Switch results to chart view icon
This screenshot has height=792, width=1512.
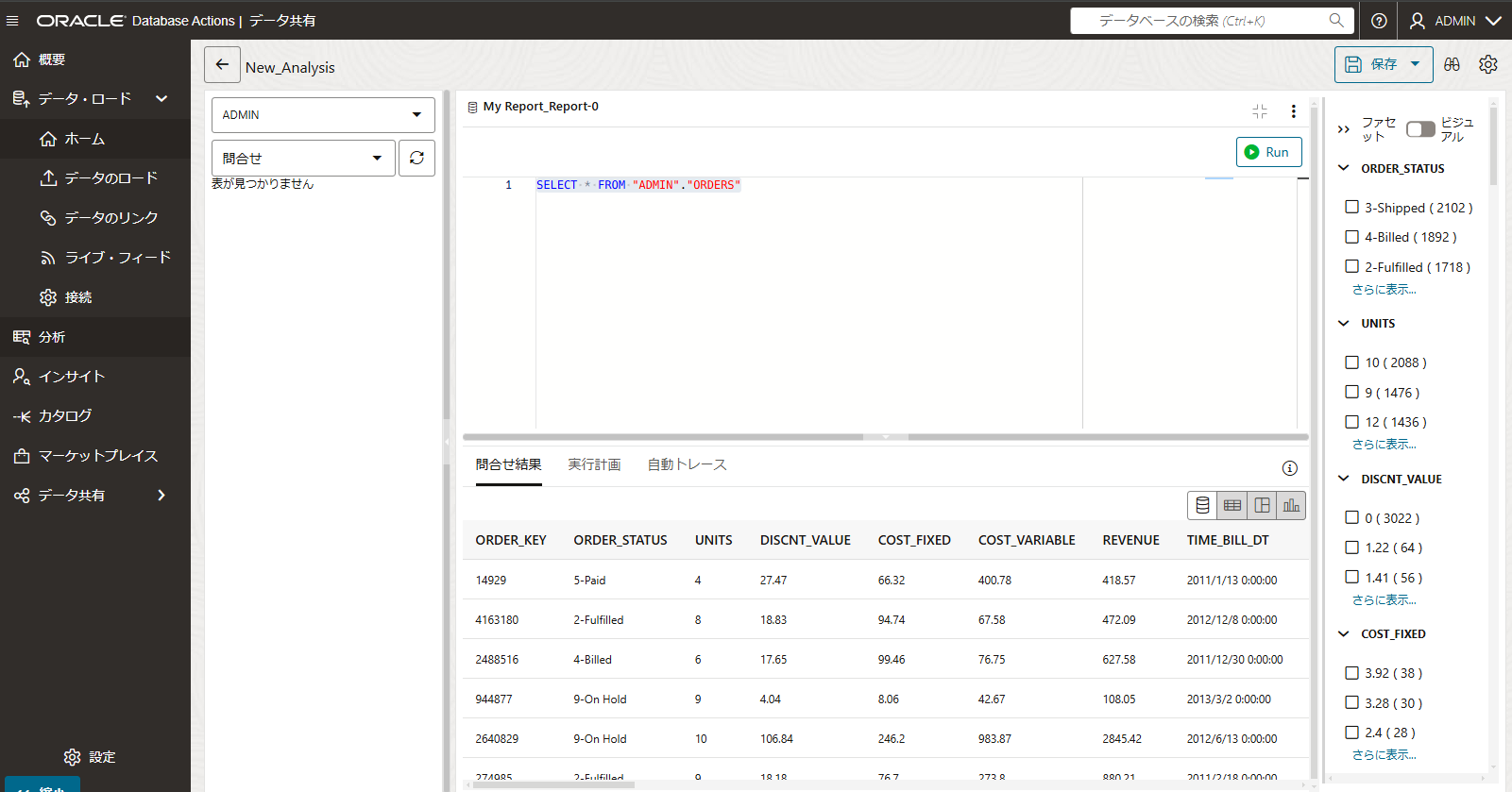click(x=1291, y=506)
